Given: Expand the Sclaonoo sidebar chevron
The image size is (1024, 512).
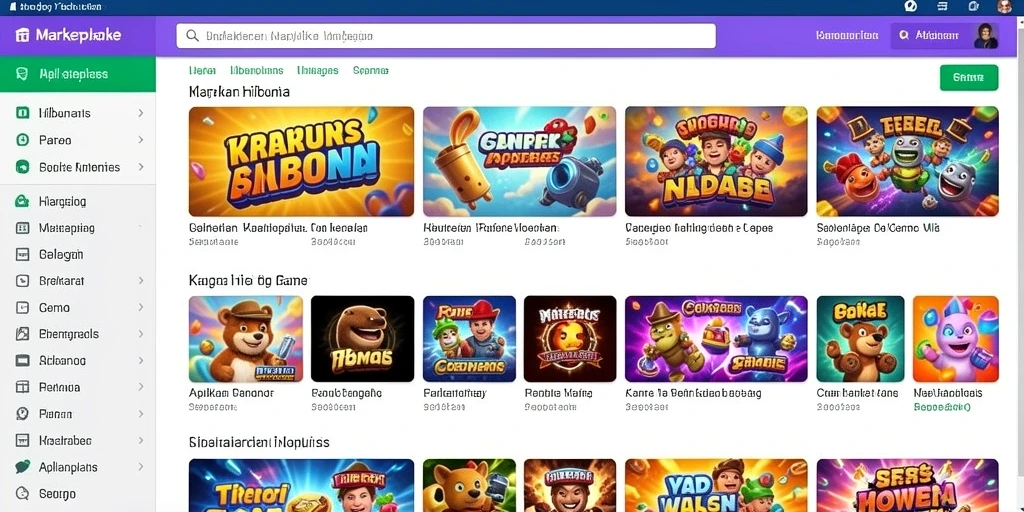Looking at the screenshot, I should (x=141, y=360).
